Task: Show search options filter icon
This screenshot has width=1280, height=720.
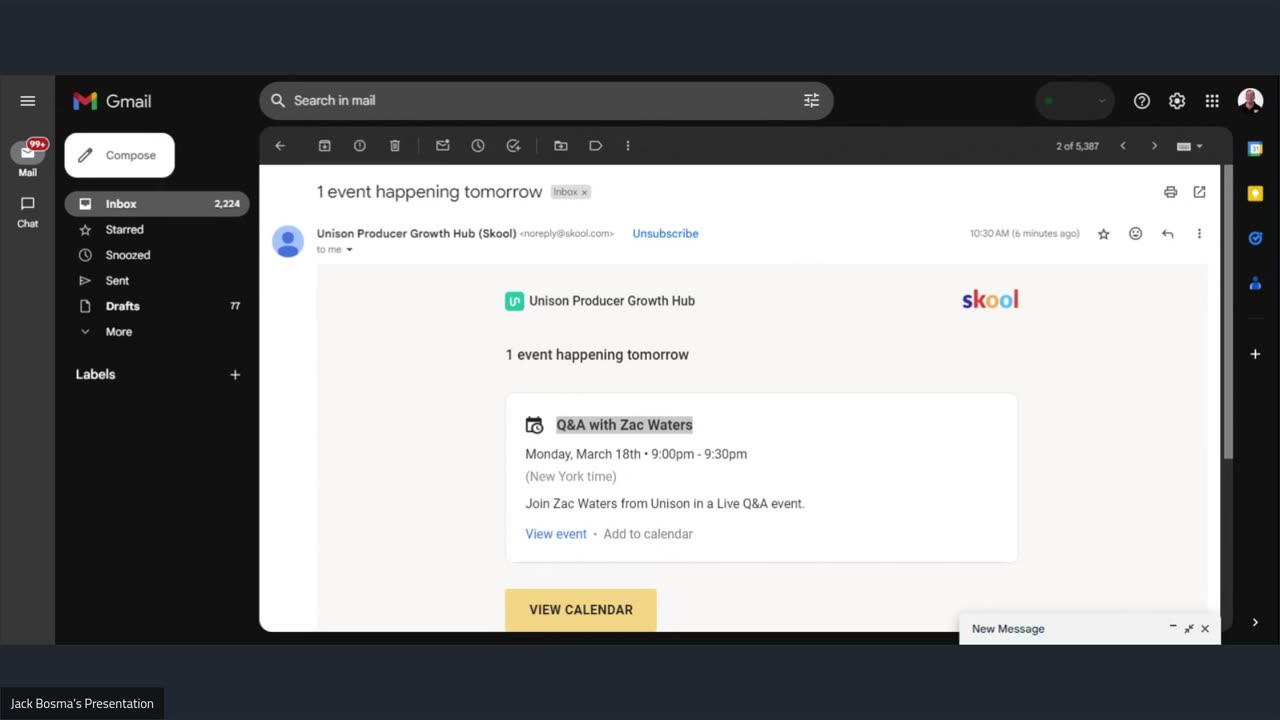Action: pyautogui.click(x=811, y=100)
